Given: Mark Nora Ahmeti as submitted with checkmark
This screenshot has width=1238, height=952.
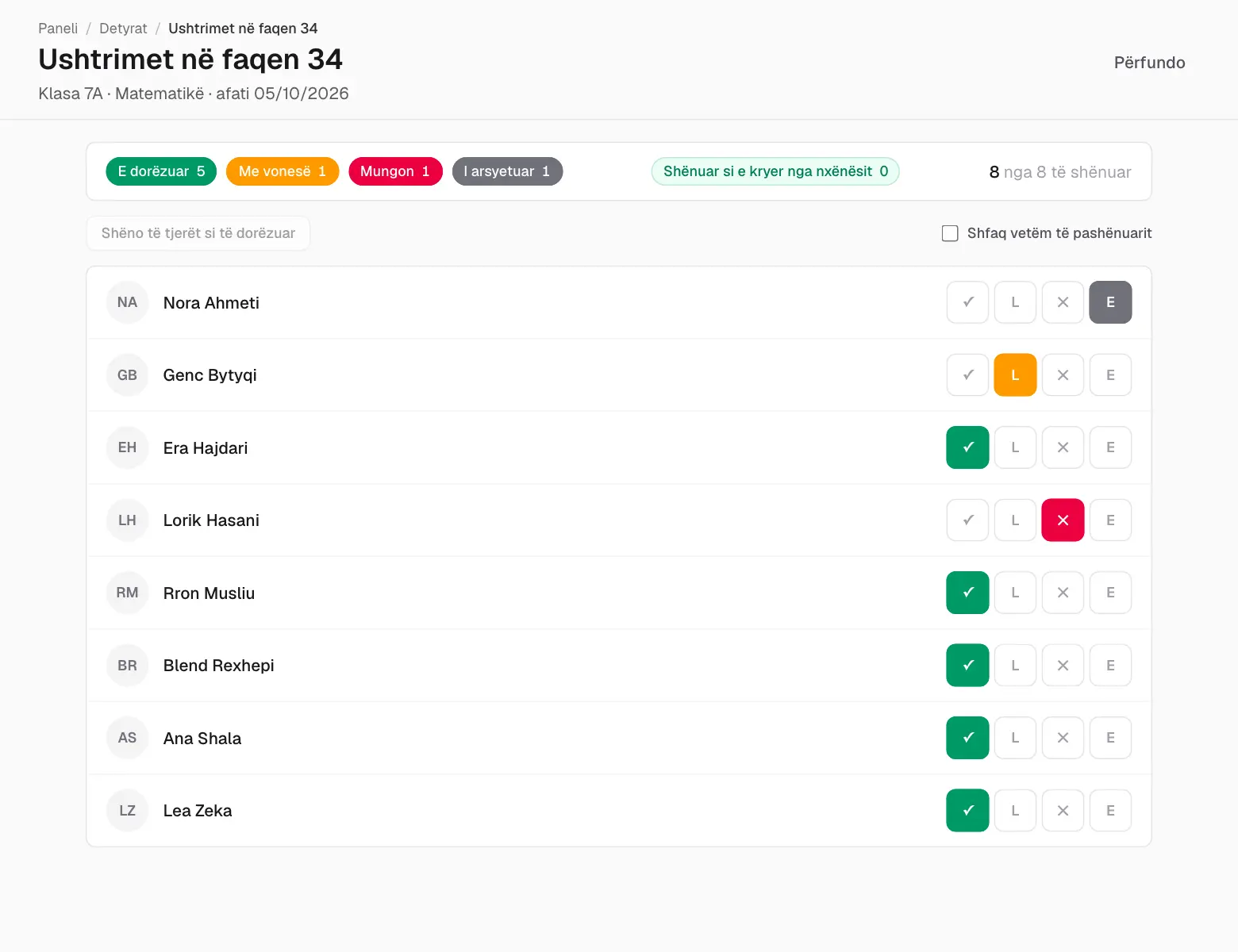Looking at the screenshot, I should [967, 302].
